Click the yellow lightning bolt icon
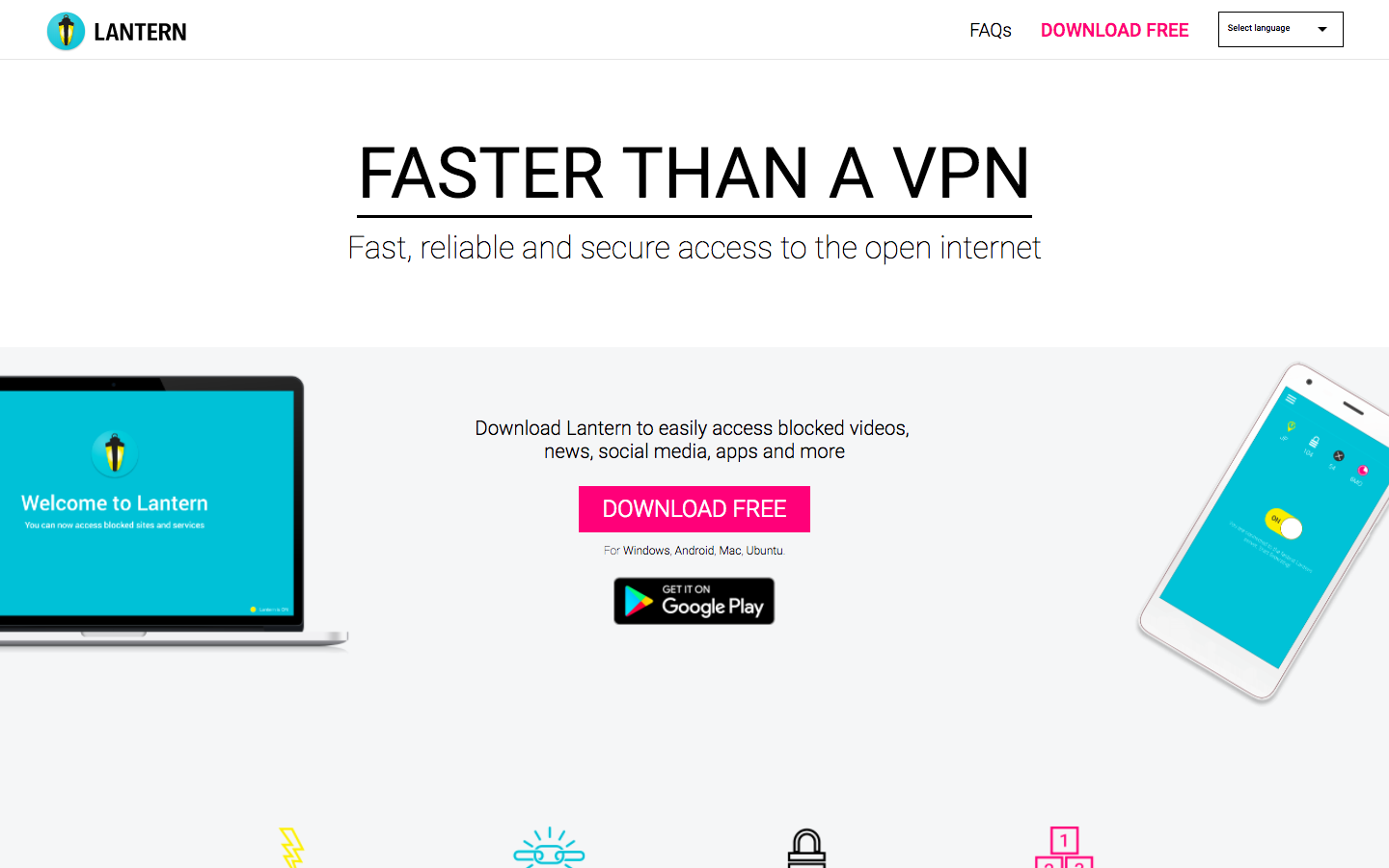Image resolution: width=1389 pixels, height=868 pixels. click(291, 848)
